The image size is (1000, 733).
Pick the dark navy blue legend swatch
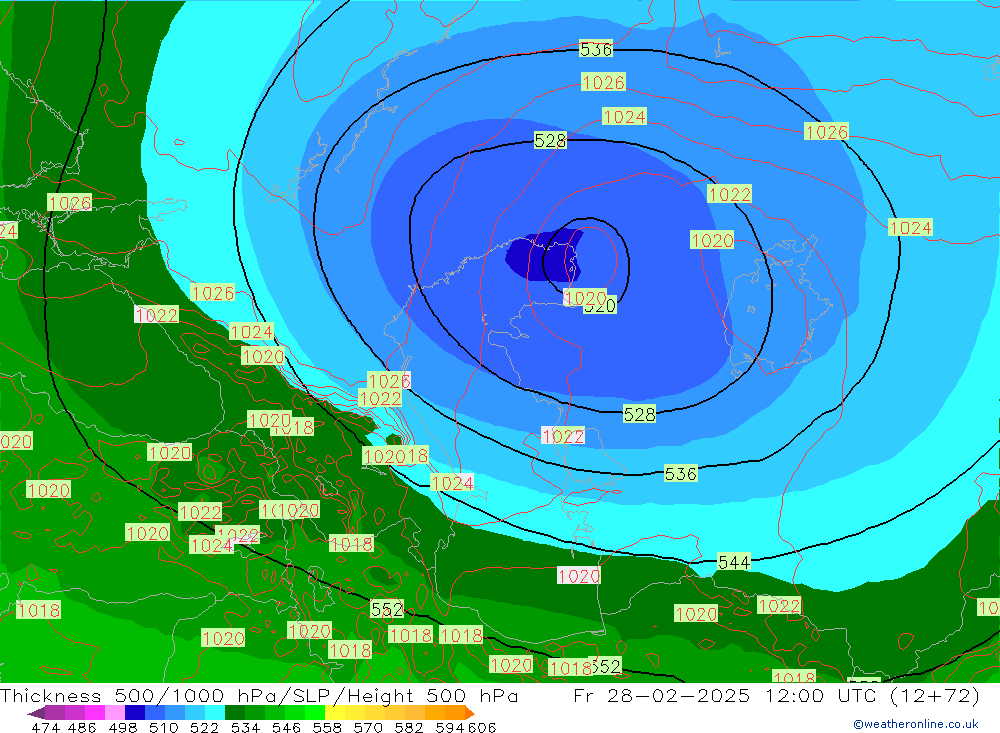click(135, 713)
